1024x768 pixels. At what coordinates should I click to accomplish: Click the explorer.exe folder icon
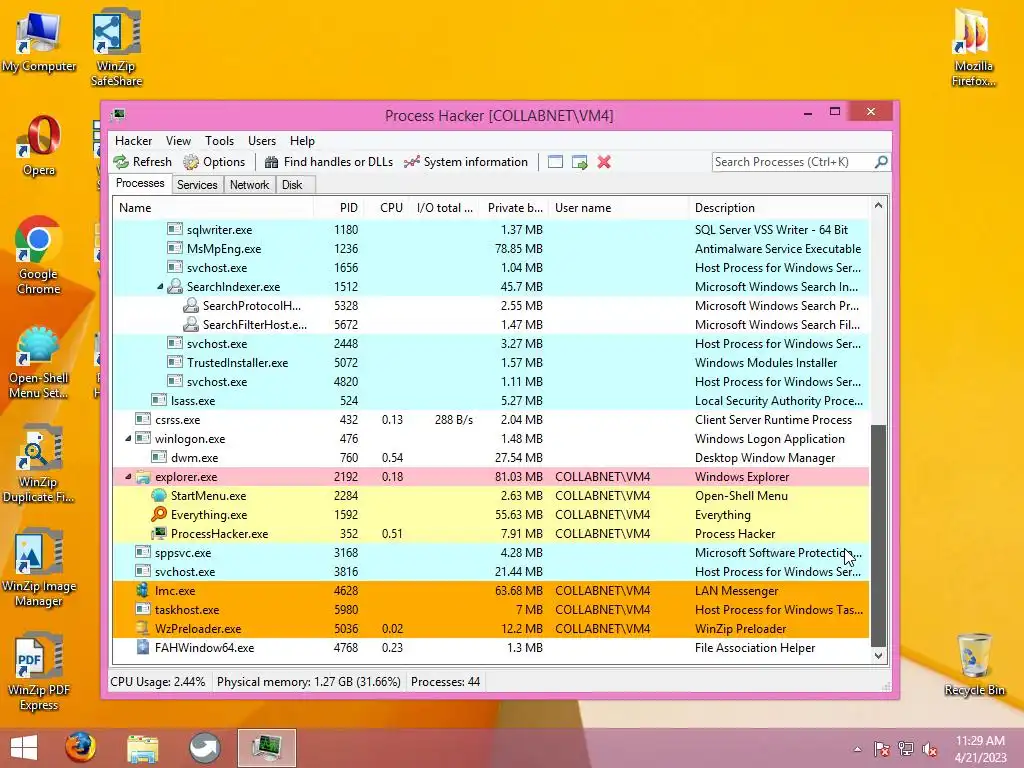click(x=143, y=477)
